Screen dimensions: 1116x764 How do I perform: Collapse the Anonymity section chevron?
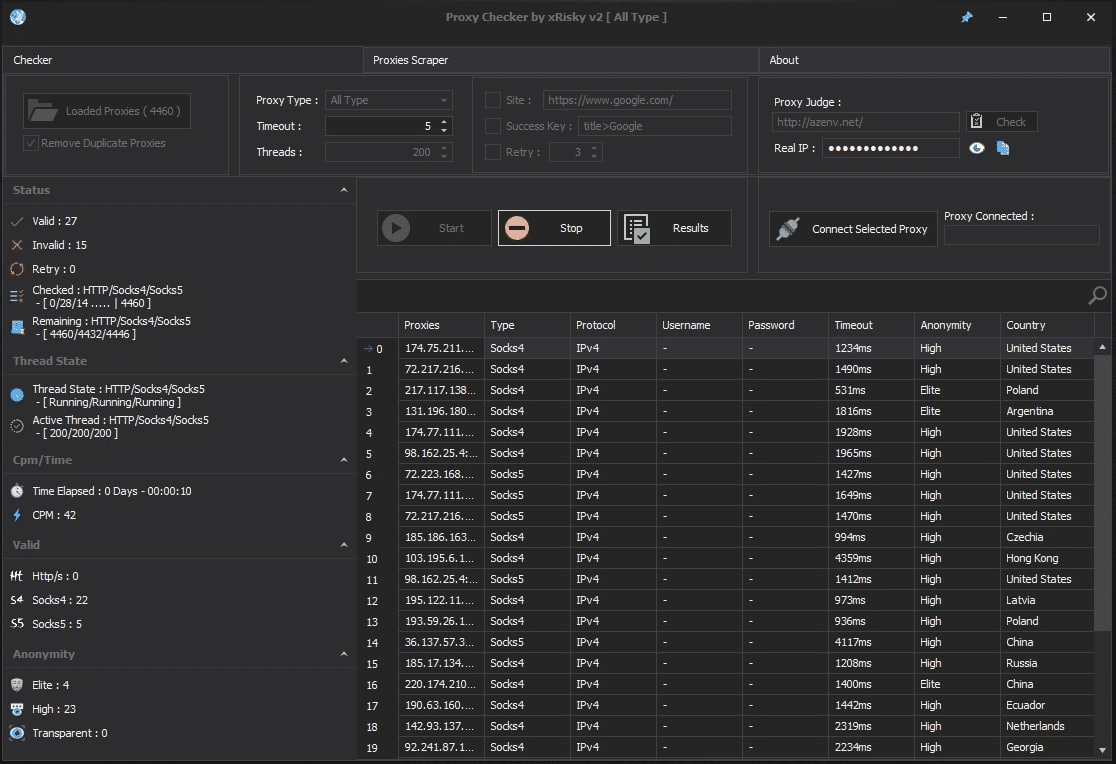(344, 654)
